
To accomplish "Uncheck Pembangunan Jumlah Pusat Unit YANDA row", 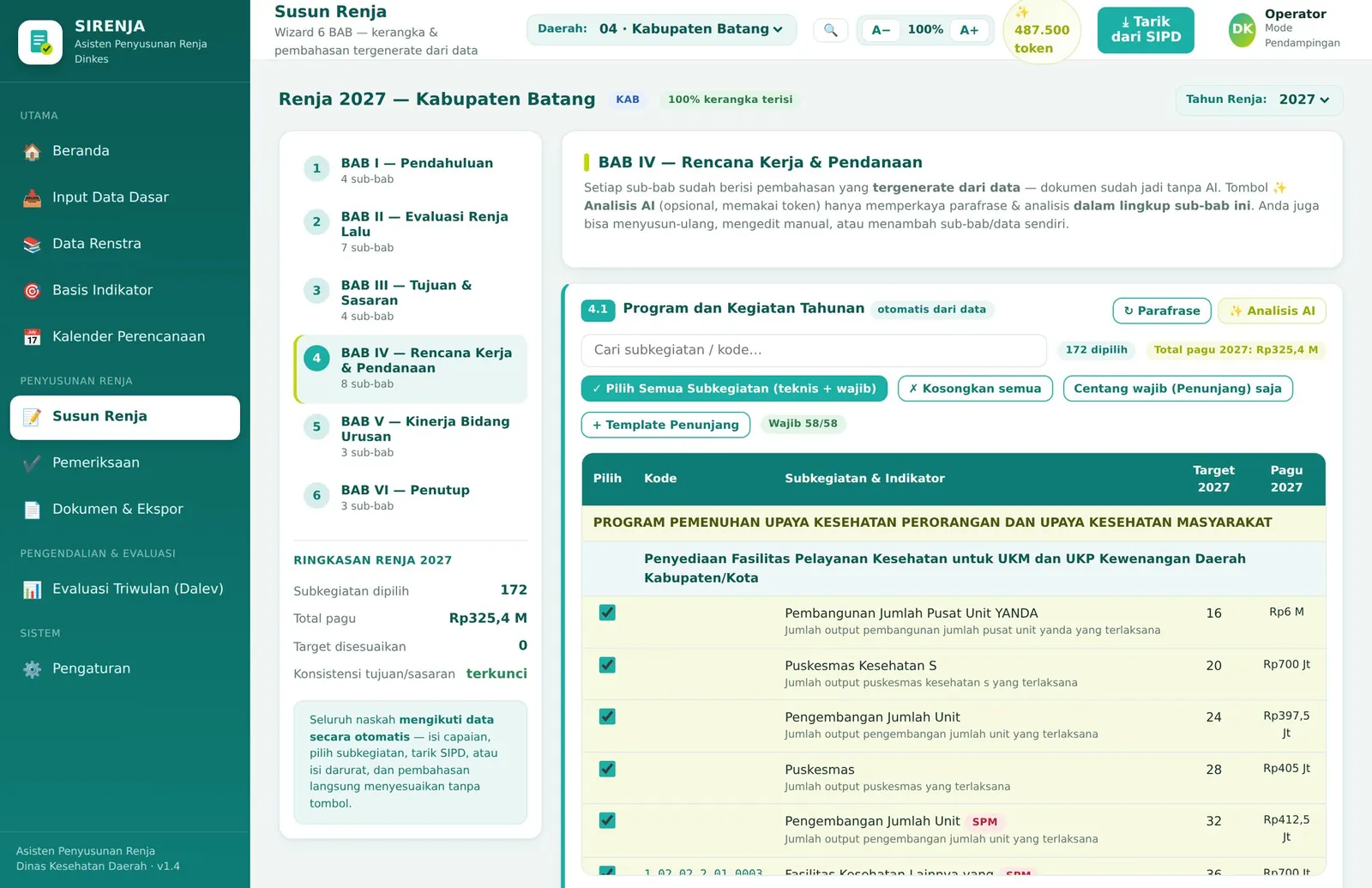I will pos(607,613).
